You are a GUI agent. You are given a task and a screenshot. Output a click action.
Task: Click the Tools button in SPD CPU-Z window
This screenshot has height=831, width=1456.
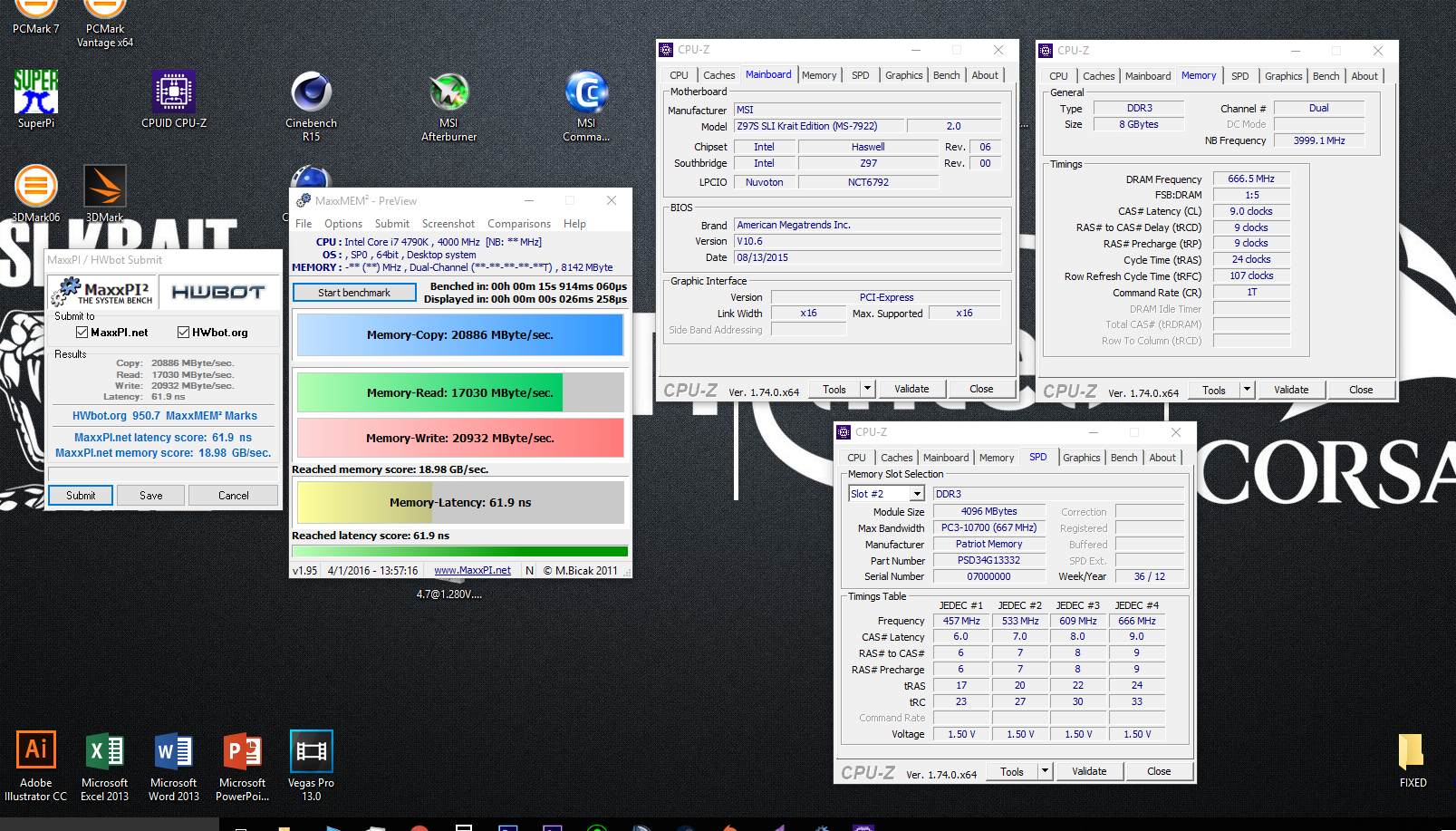(1012, 771)
